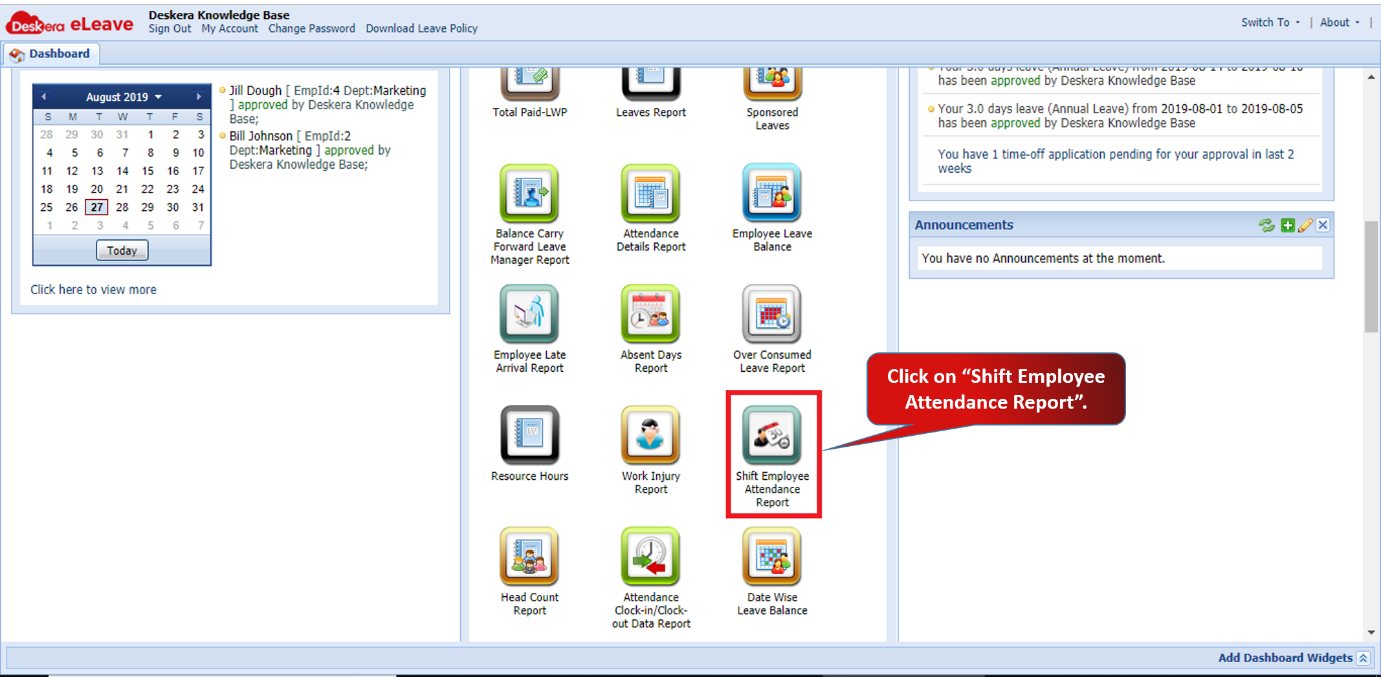Screen dimensions: 1381x677
Task: Open the Head Count Report
Action: (x=528, y=555)
